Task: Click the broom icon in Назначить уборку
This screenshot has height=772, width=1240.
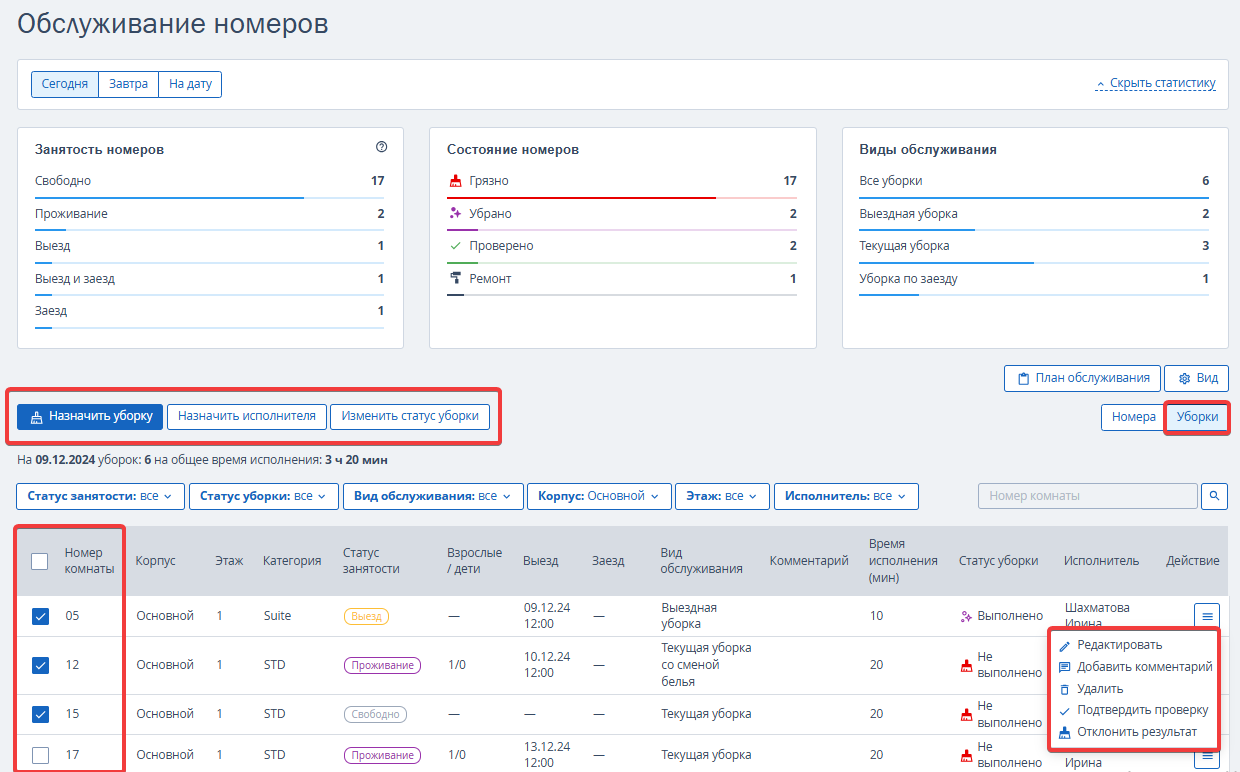Action: point(37,417)
